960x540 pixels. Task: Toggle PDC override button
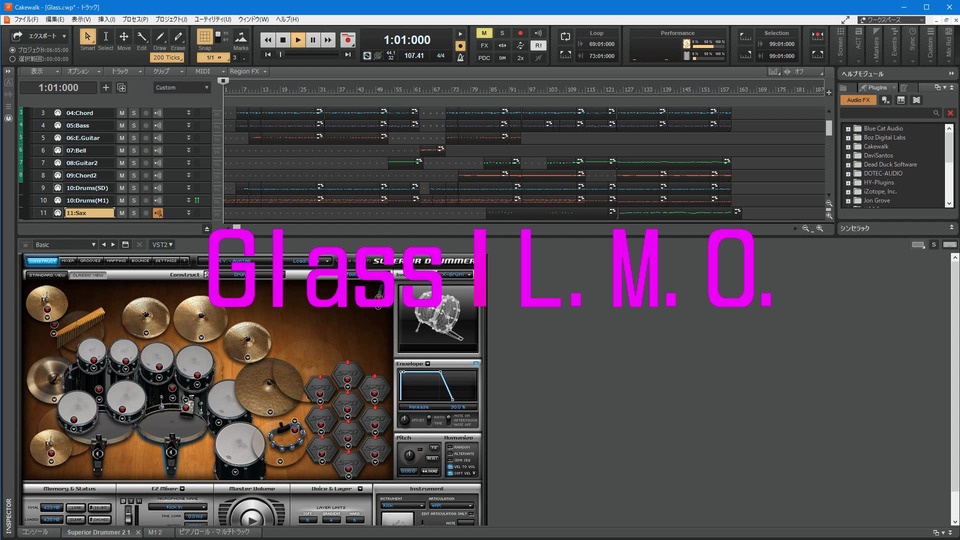click(x=484, y=58)
